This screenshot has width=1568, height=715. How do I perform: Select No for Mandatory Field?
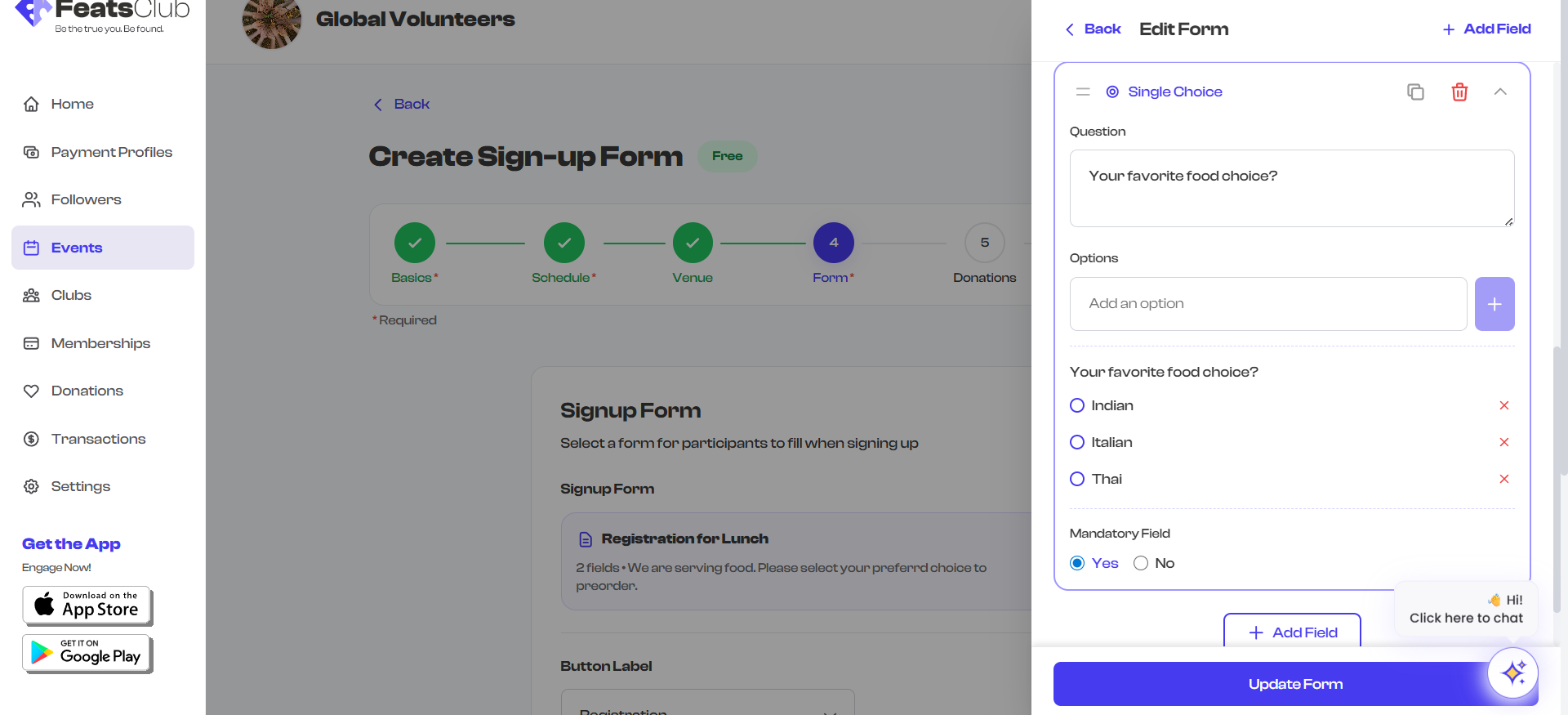tap(1141, 563)
